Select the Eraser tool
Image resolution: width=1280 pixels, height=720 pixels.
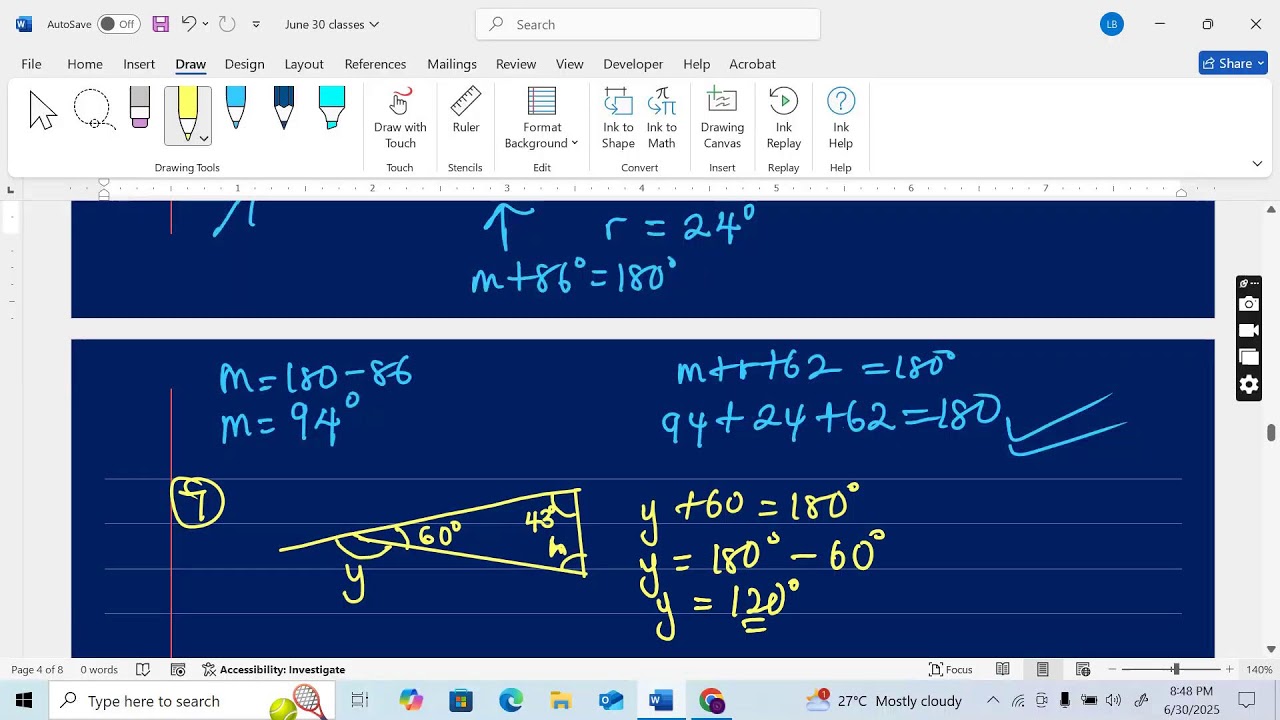(140, 110)
